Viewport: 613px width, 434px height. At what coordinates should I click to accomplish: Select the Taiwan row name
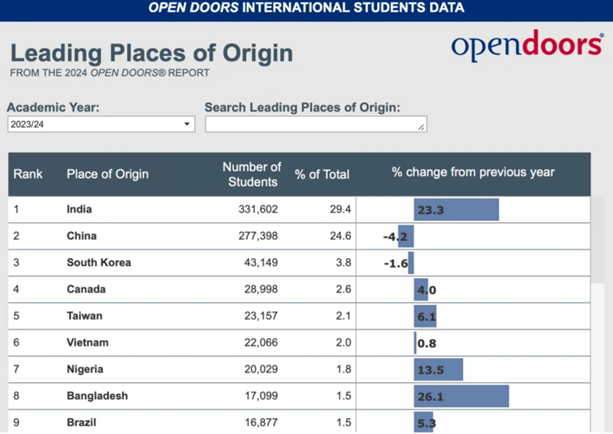tap(84, 316)
